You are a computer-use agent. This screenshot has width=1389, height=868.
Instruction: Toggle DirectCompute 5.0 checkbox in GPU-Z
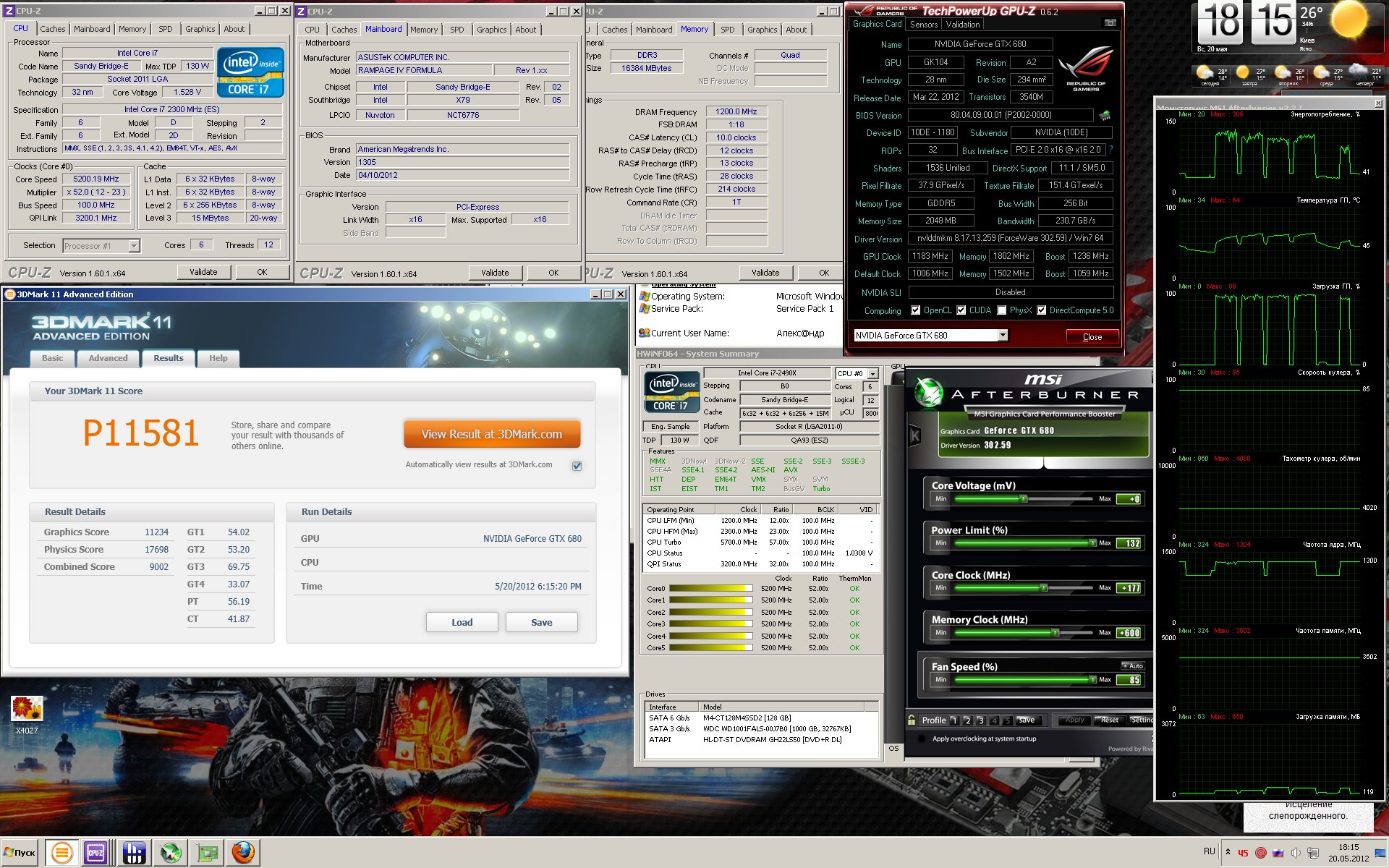point(1041,310)
